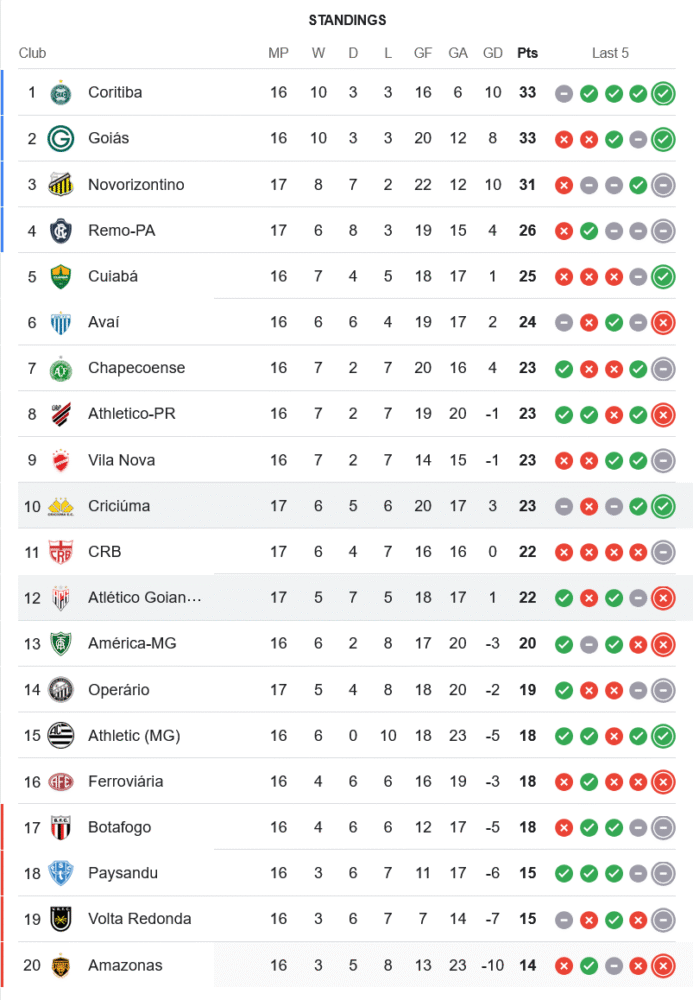This screenshot has width=693, height=1000.
Task: Select the Atlético Goianiense team name
Action: [x=145, y=598]
